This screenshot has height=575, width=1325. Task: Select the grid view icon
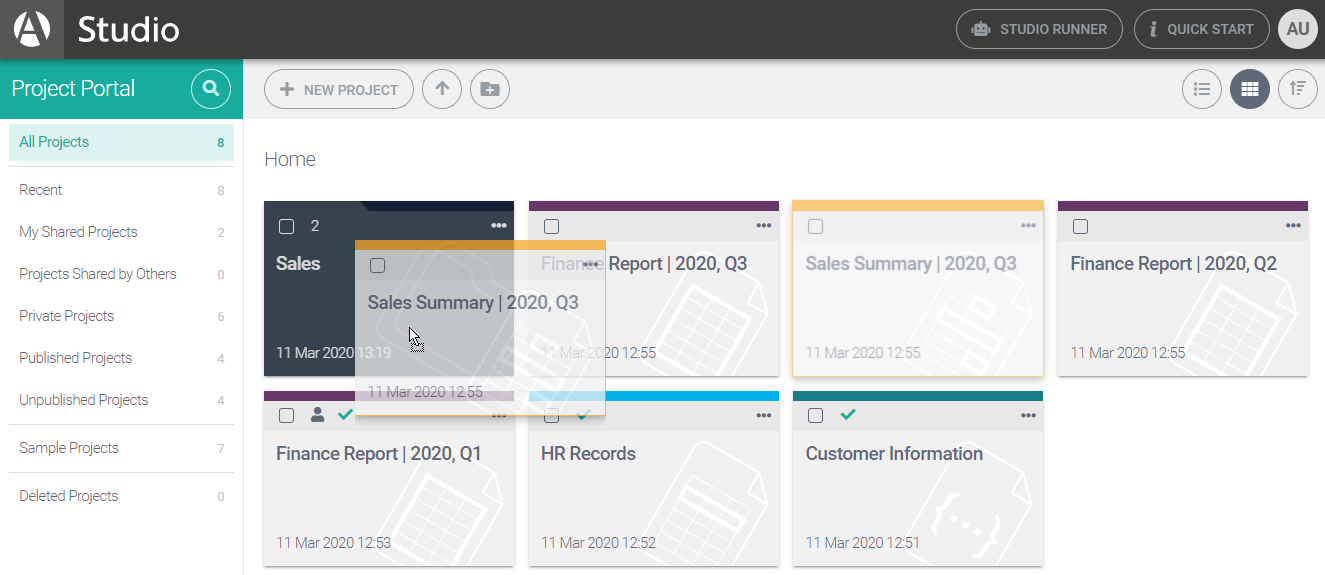pos(1249,89)
